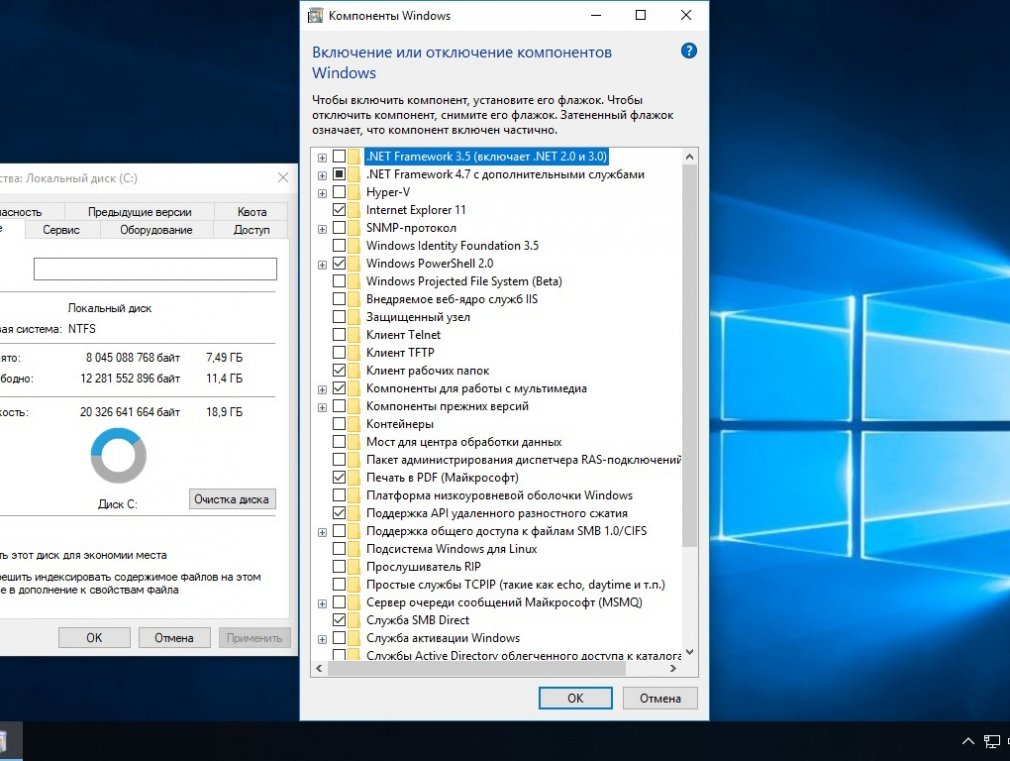
Task: Toggle .NET Framework 4.7 checkbox
Action: coord(339,174)
